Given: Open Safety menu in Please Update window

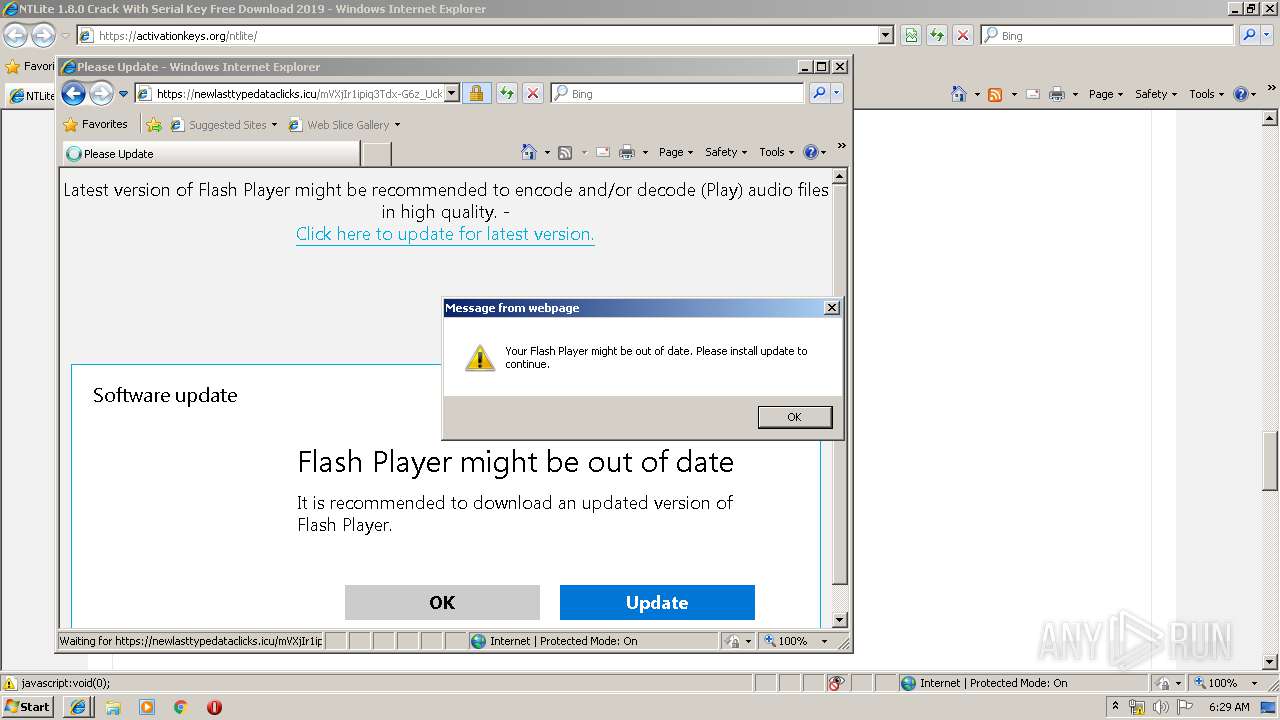Looking at the screenshot, I should click(x=725, y=152).
